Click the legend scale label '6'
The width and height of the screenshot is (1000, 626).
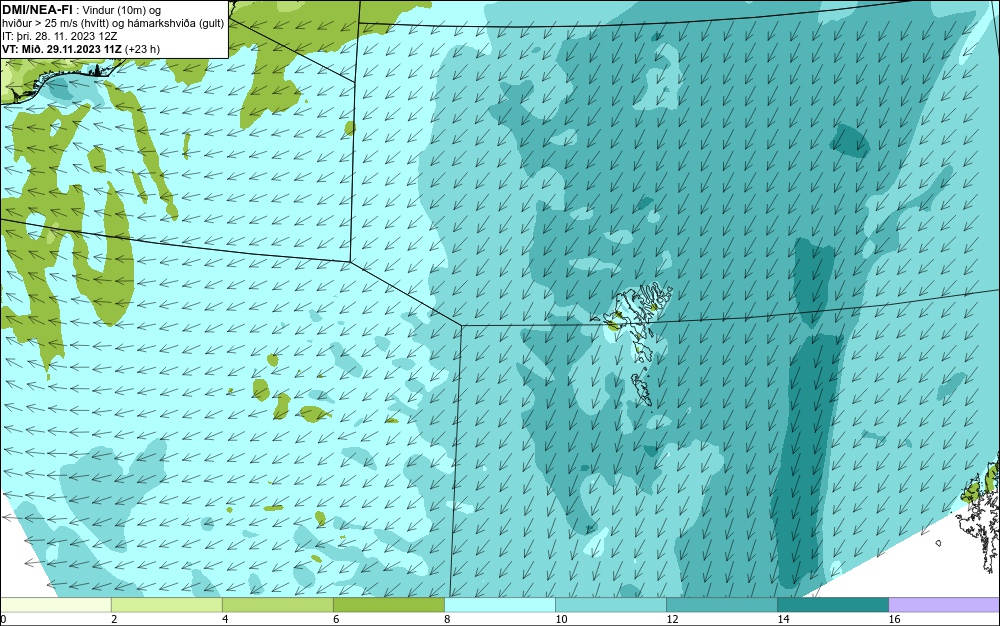(336, 619)
